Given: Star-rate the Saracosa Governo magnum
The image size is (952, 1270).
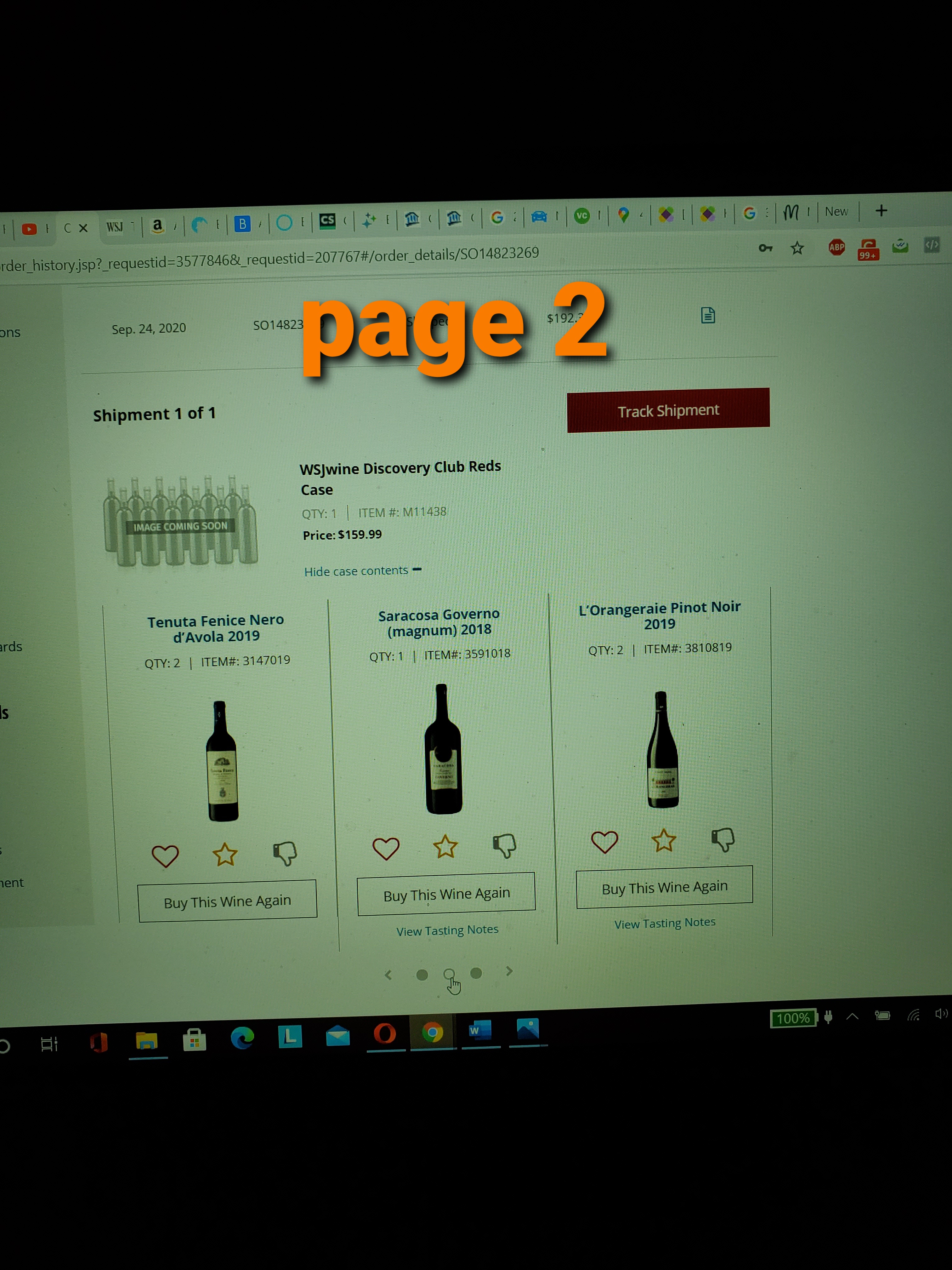Looking at the screenshot, I should click(x=445, y=847).
